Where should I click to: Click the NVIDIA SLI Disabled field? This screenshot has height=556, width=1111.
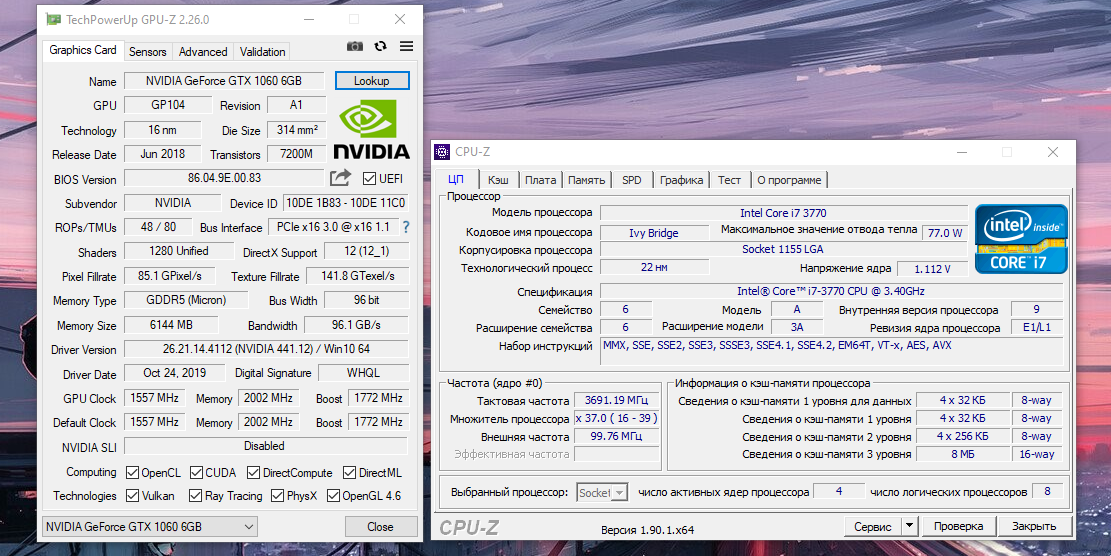click(266, 446)
